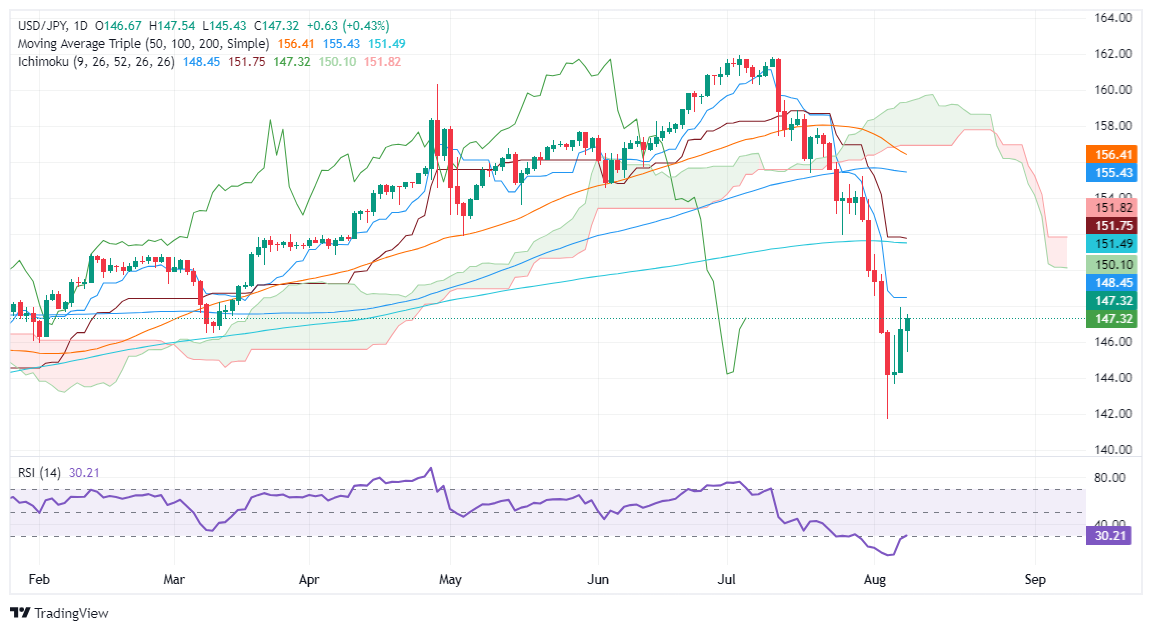Click the orange 156.41 price label
Screen dimensions: 1152x631
click(1114, 155)
